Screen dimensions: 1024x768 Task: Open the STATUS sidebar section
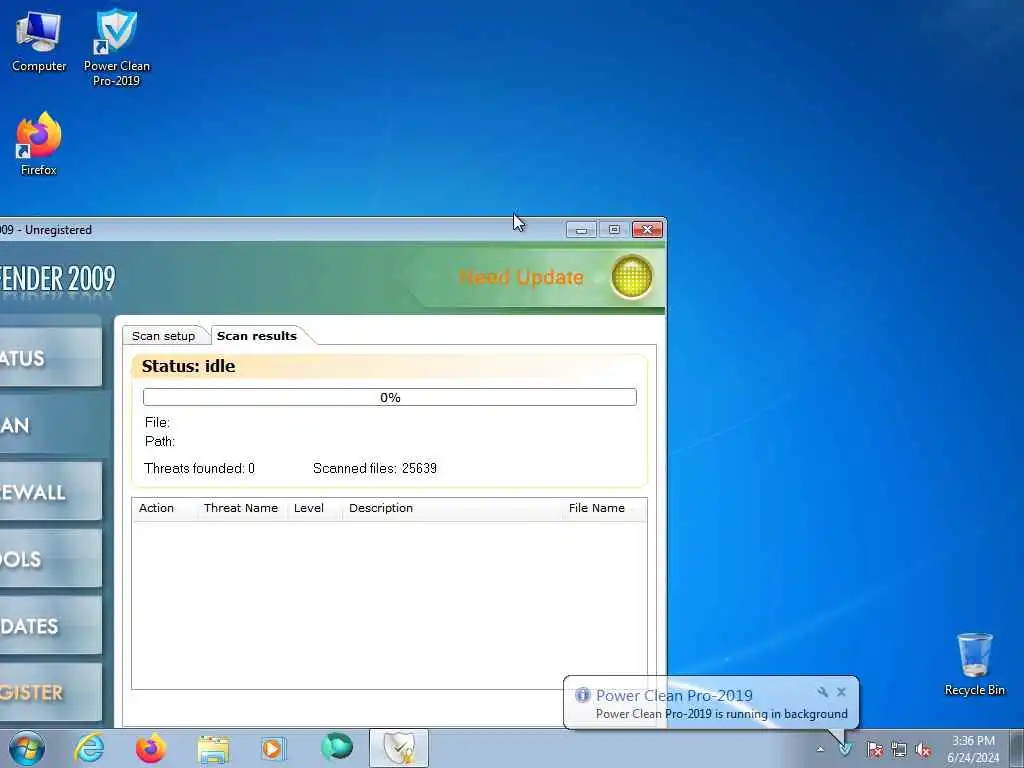[51, 358]
